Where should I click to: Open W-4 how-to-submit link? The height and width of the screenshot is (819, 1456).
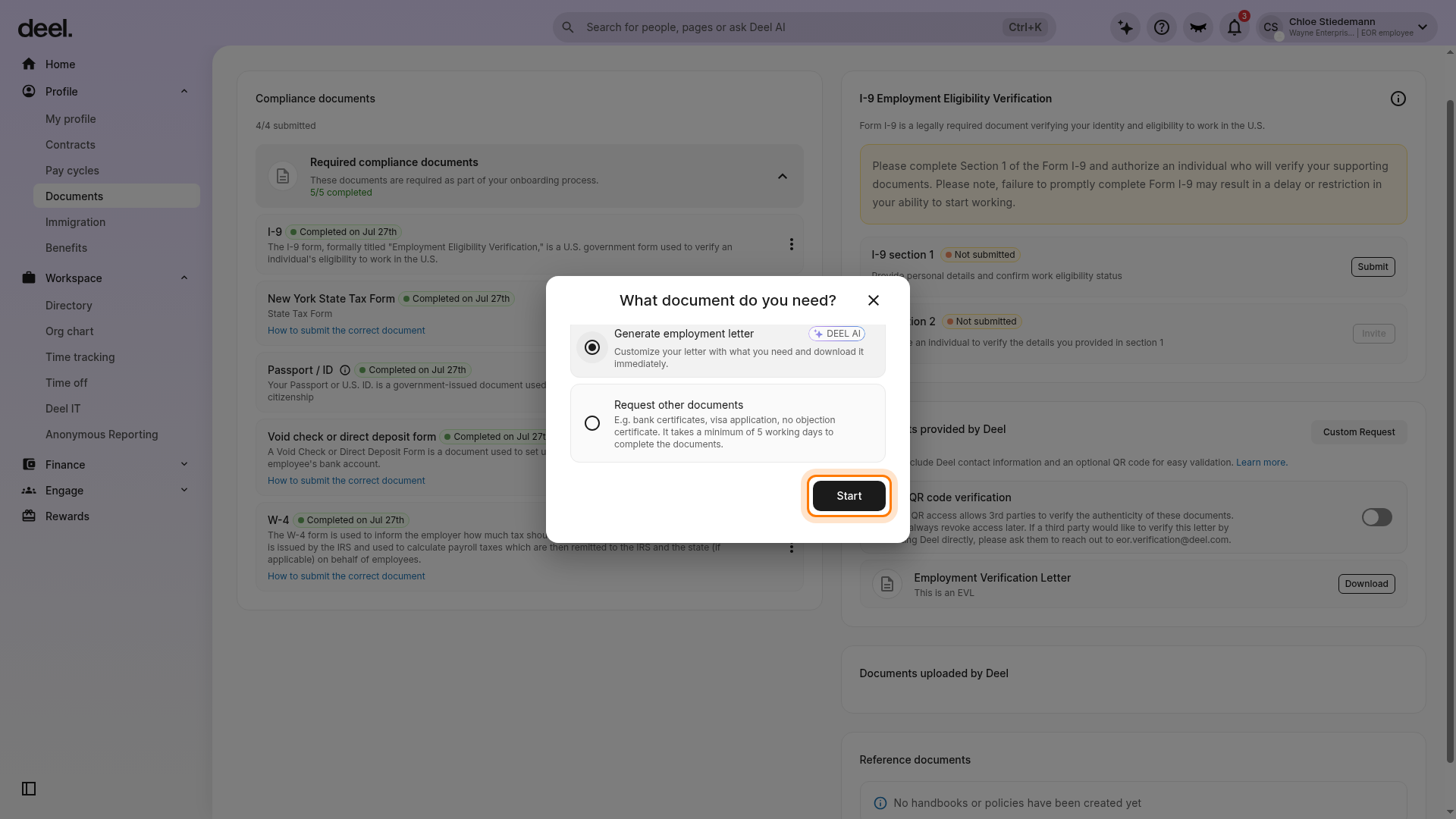pyautogui.click(x=346, y=576)
